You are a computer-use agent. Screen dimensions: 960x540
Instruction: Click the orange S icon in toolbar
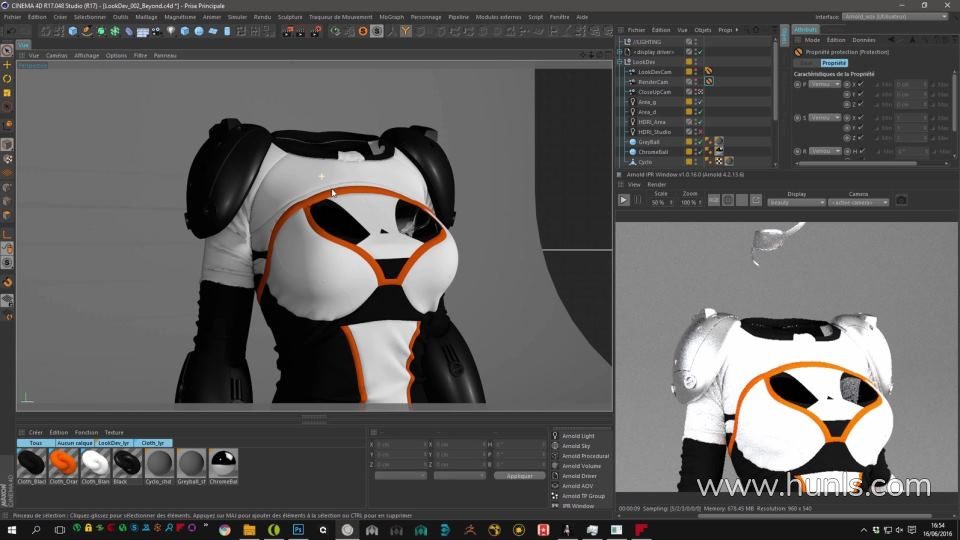coord(363,31)
